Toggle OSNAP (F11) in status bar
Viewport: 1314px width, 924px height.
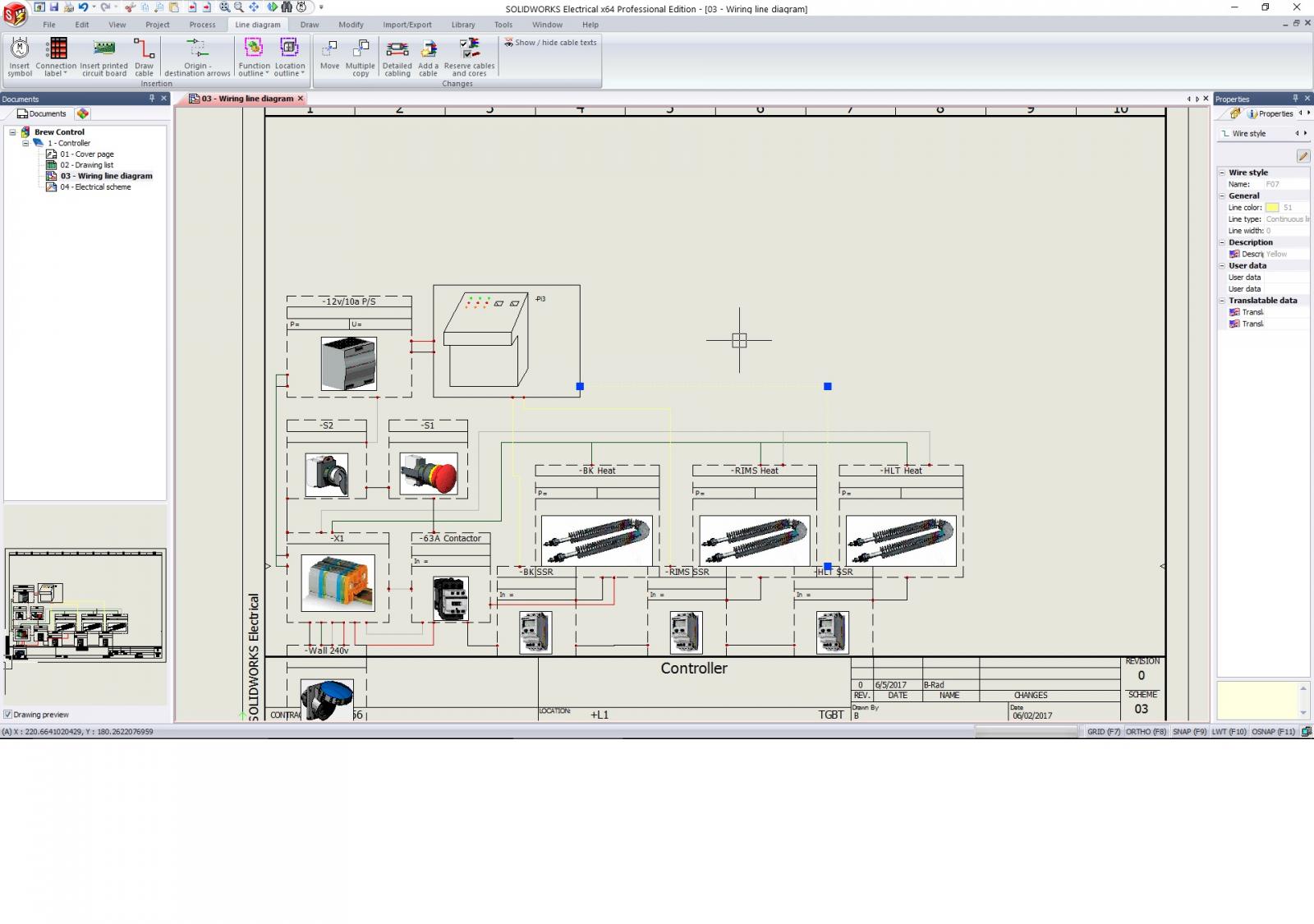(1273, 732)
